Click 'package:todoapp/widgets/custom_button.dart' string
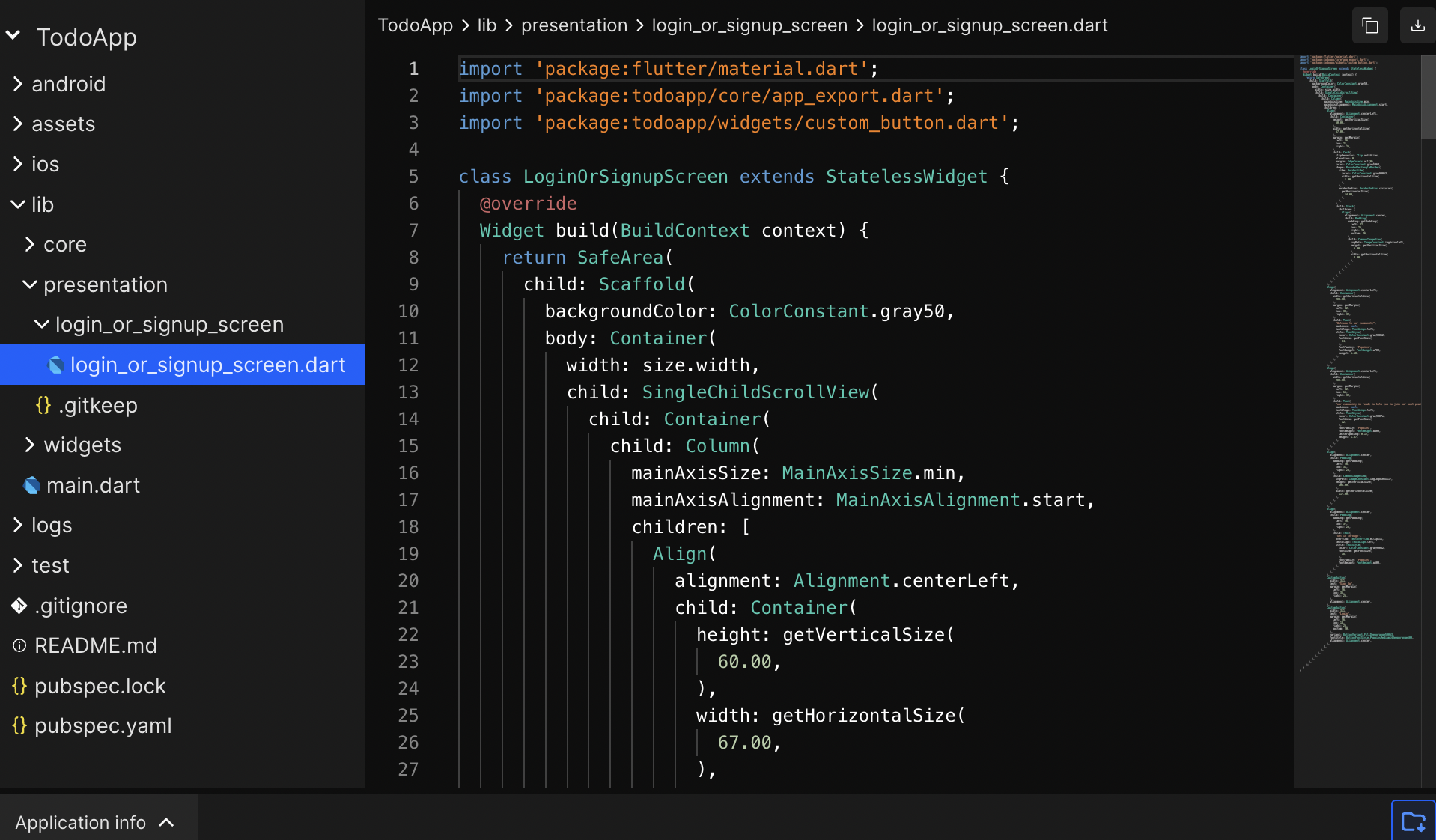The image size is (1436, 840). [772, 123]
